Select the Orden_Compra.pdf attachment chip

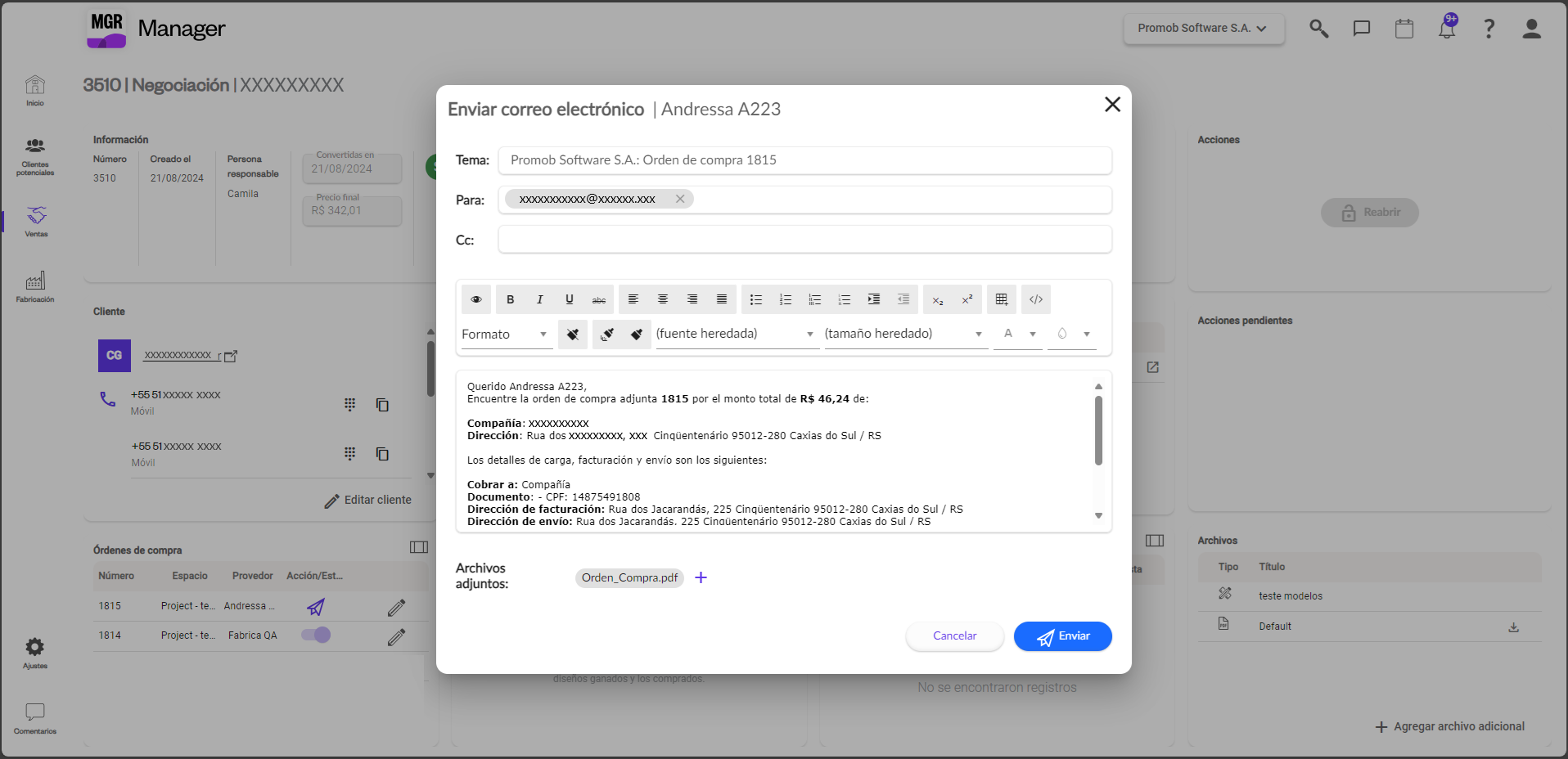coord(629,578)
